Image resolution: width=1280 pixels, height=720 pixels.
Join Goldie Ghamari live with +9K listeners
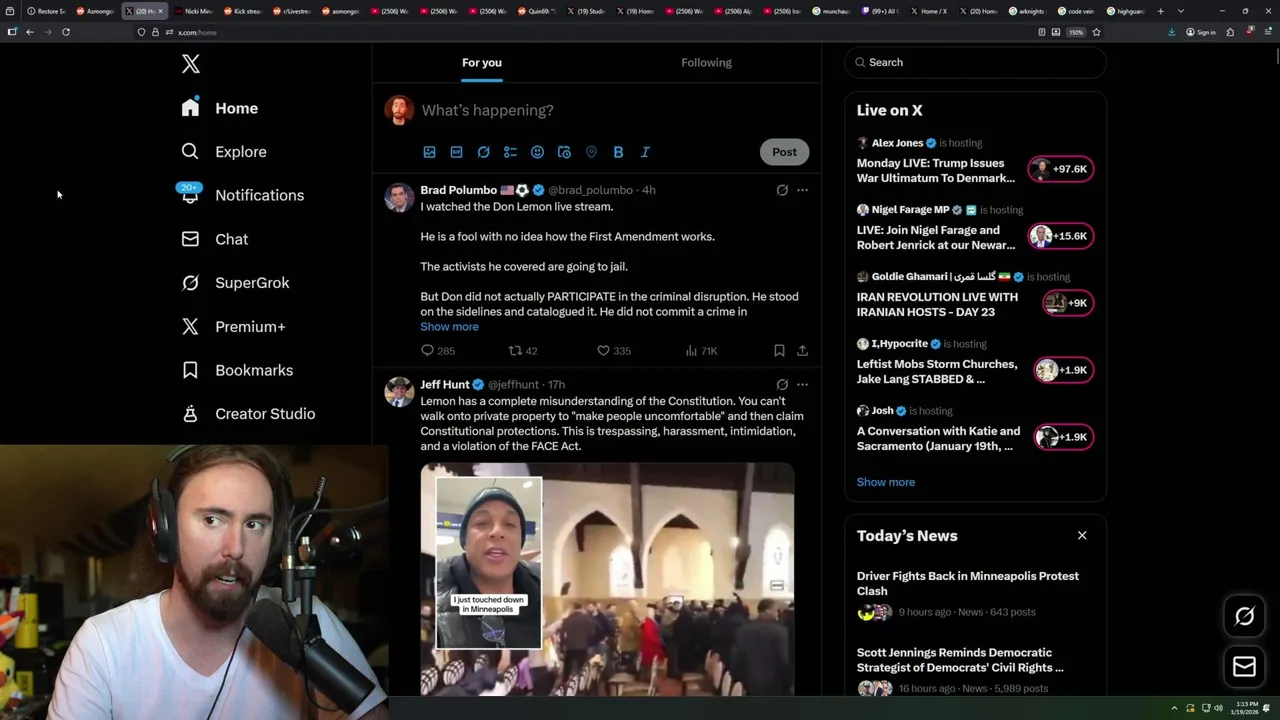pos(1068,303)
